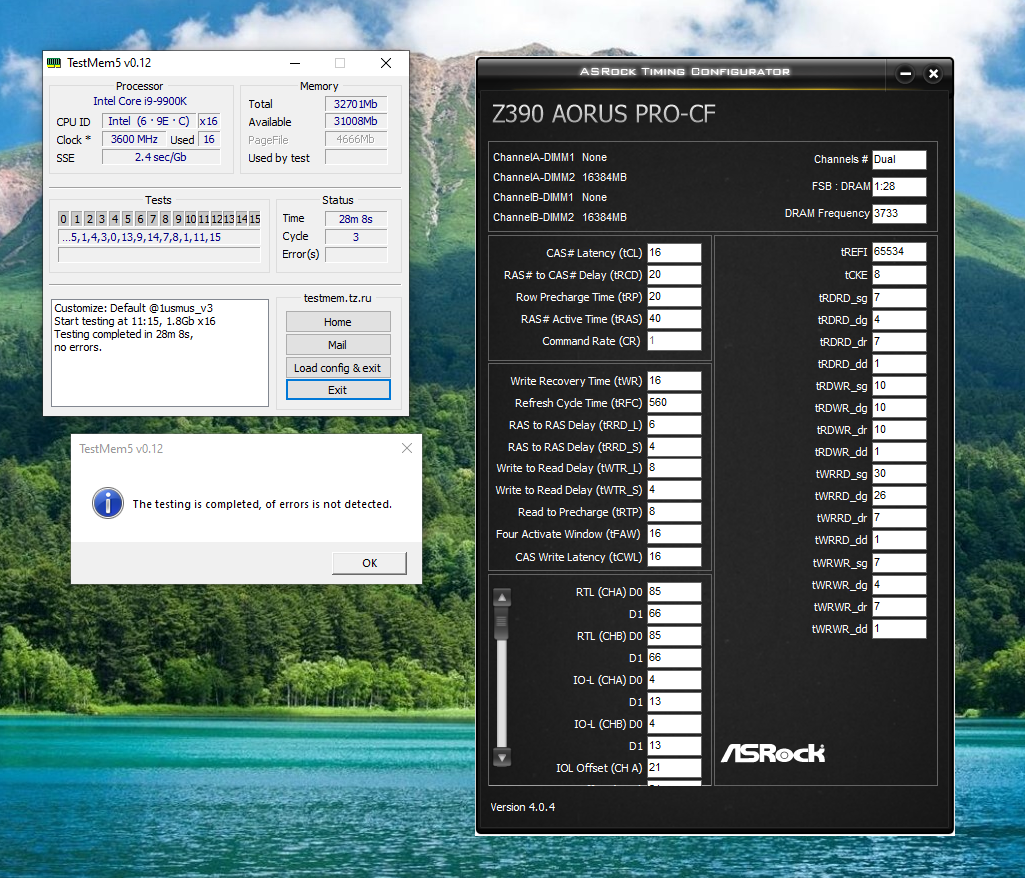Click the Available memory value 31008Mb

(x=356, y=122)
